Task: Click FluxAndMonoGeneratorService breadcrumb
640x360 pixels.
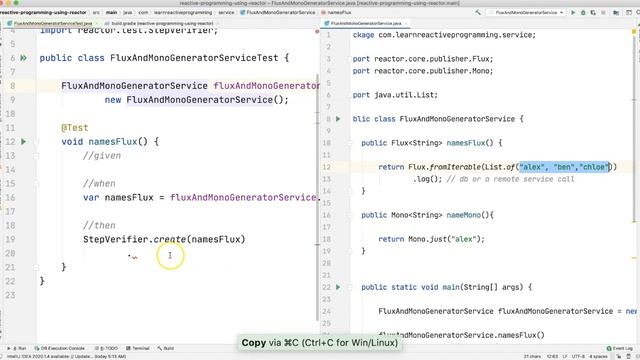Action: point(278,13)
